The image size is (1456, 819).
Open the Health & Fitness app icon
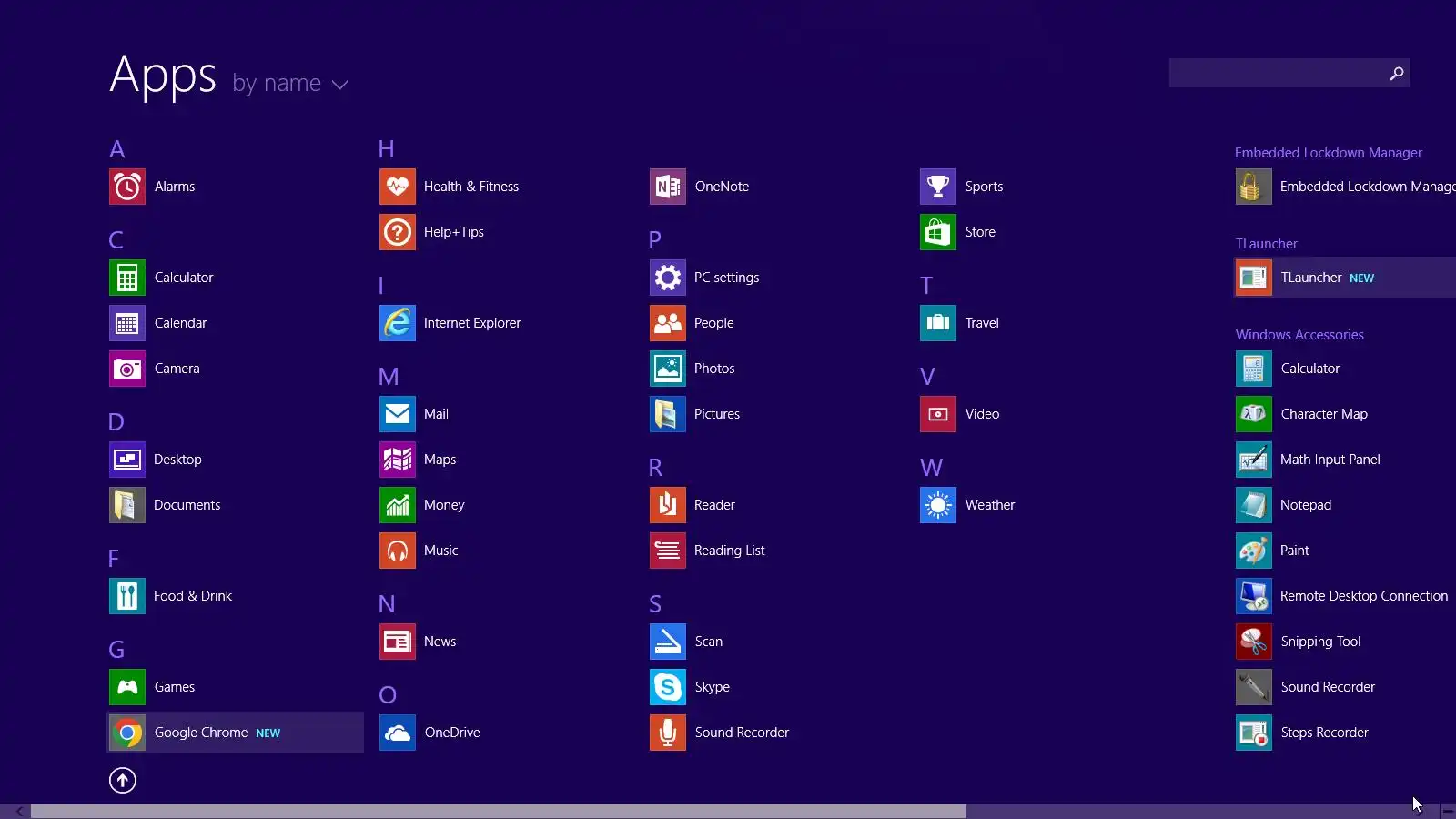point(398,187)
